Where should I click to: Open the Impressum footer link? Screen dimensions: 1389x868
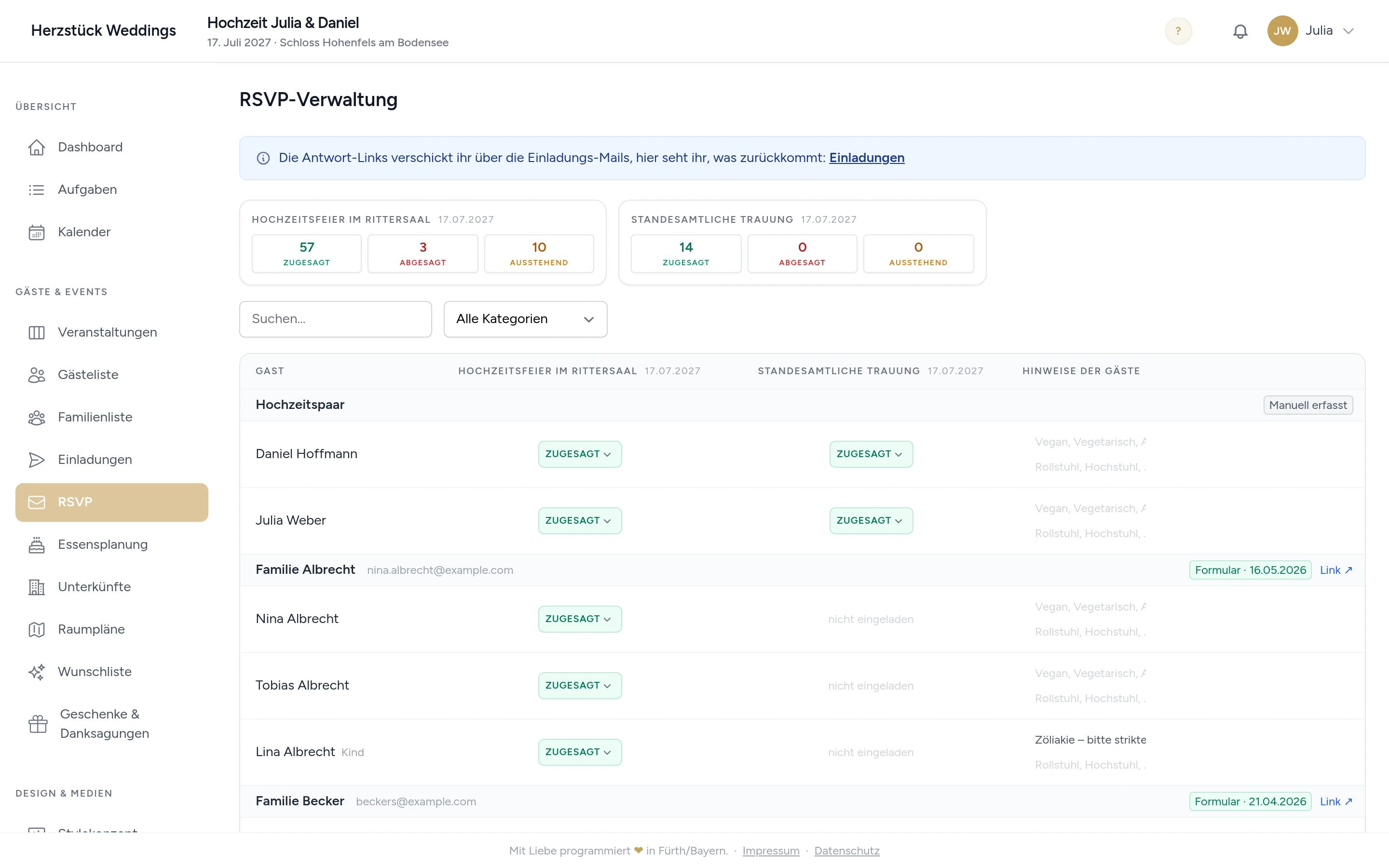[771, 851]
